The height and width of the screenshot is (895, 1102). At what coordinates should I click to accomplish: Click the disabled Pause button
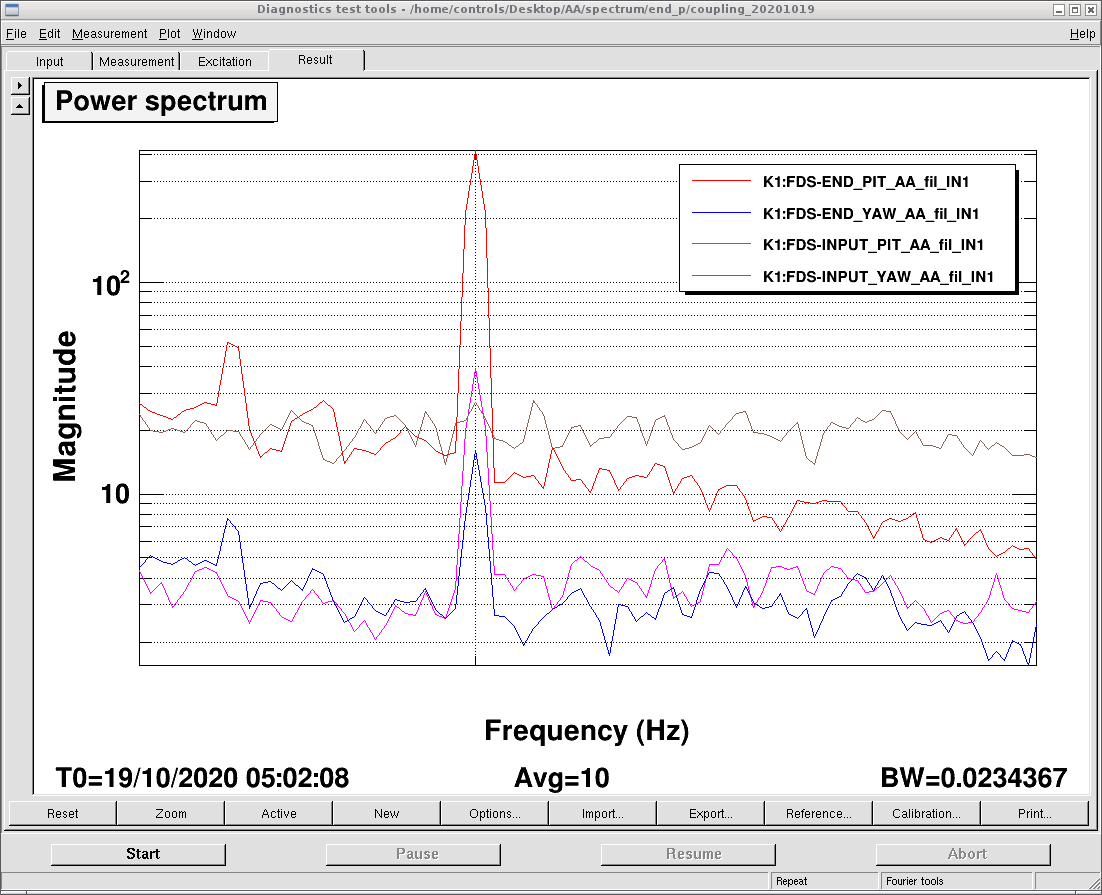tap(413, 854)
